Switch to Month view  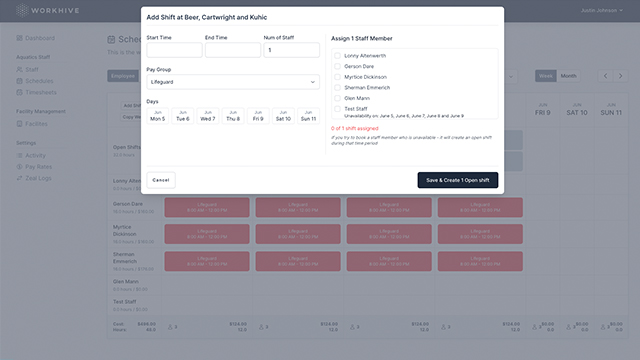[x=568, y=76]
